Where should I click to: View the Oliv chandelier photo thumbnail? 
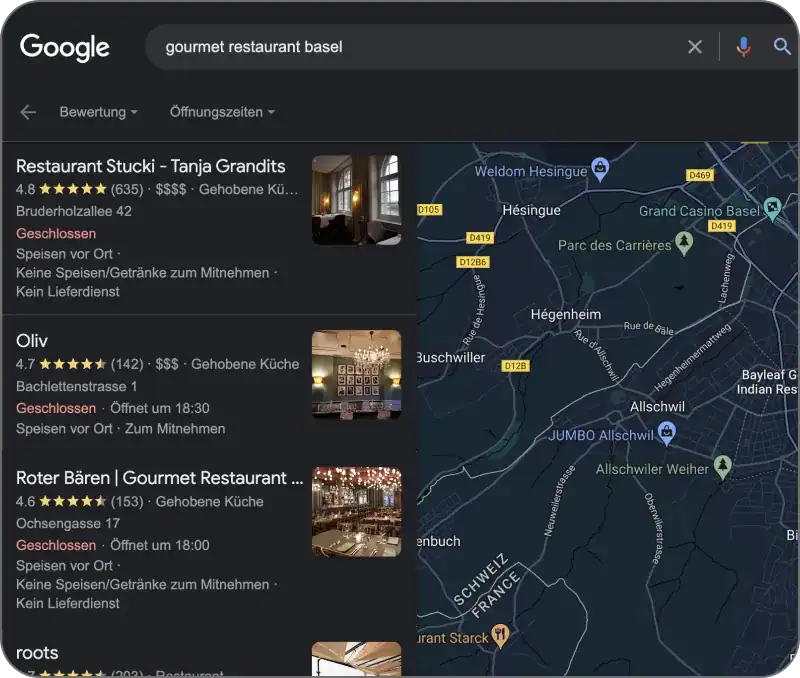pos(356,375)
